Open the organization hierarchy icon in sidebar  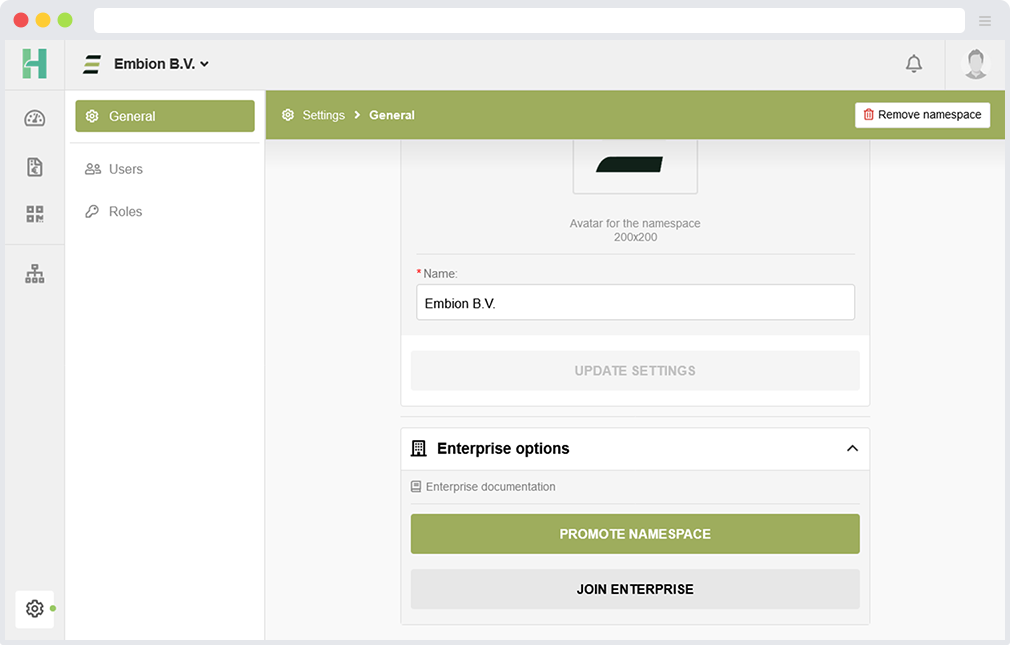coord(35,274)
